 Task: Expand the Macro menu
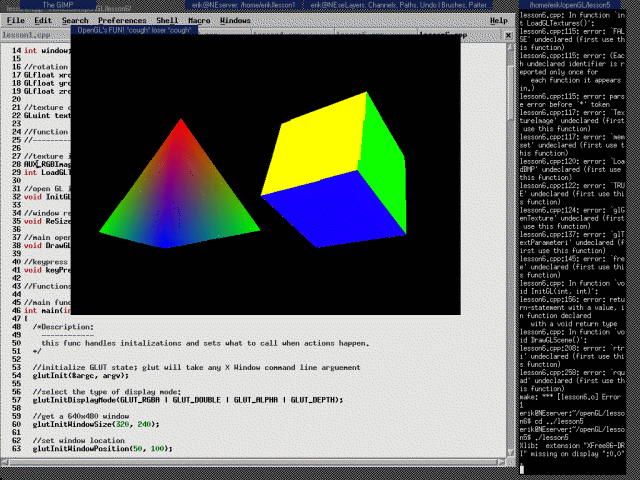[200, 20]
